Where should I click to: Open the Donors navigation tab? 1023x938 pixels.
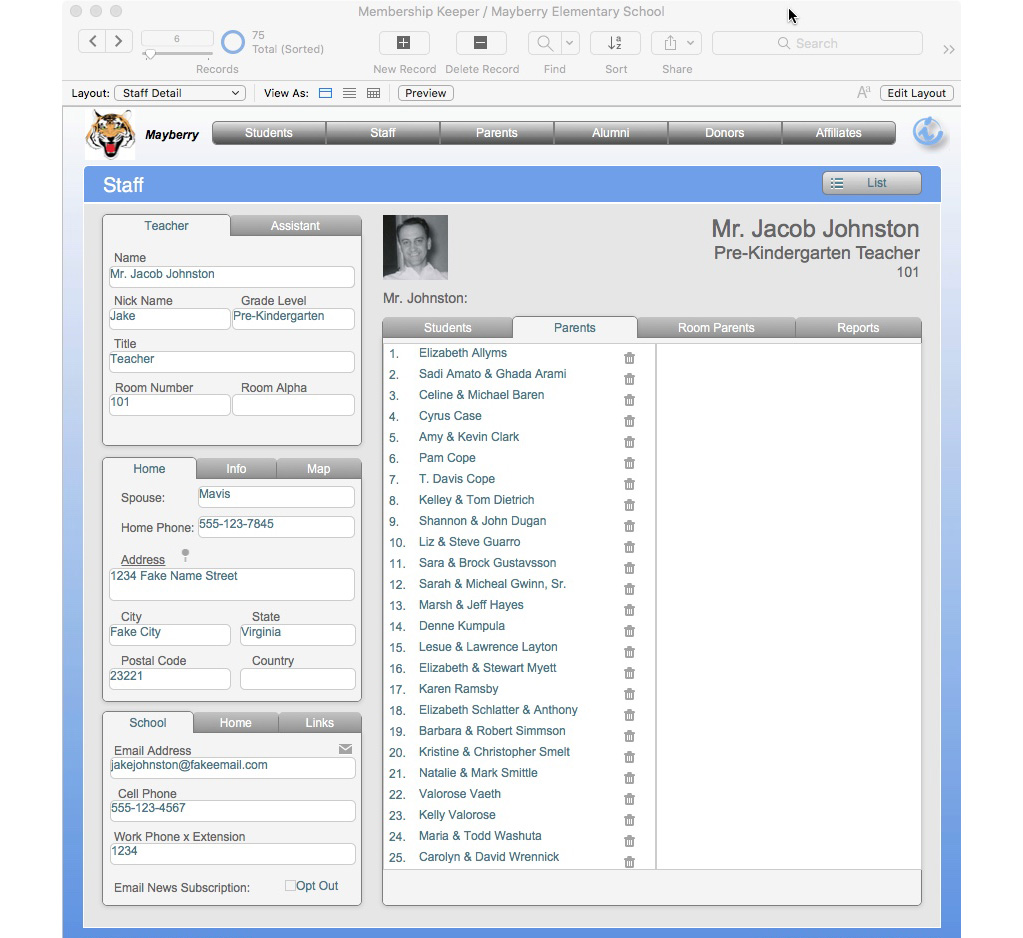coord(724,133)
